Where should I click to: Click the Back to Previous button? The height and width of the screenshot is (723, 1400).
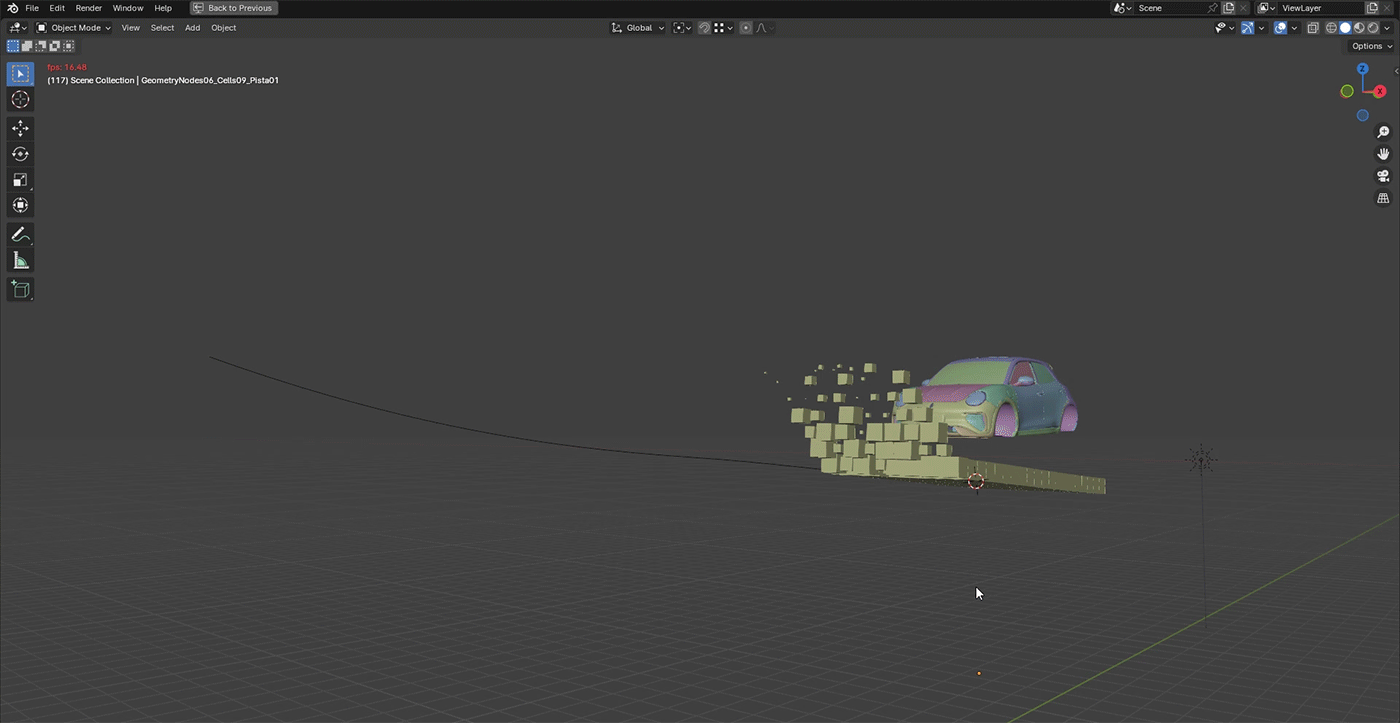tap(234, 8)
